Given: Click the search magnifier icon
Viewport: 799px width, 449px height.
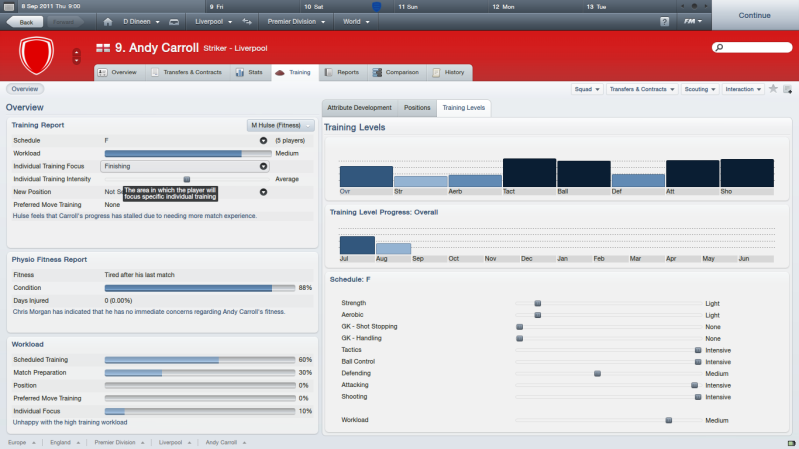Looking at the screenshot, I should [720, 47].
